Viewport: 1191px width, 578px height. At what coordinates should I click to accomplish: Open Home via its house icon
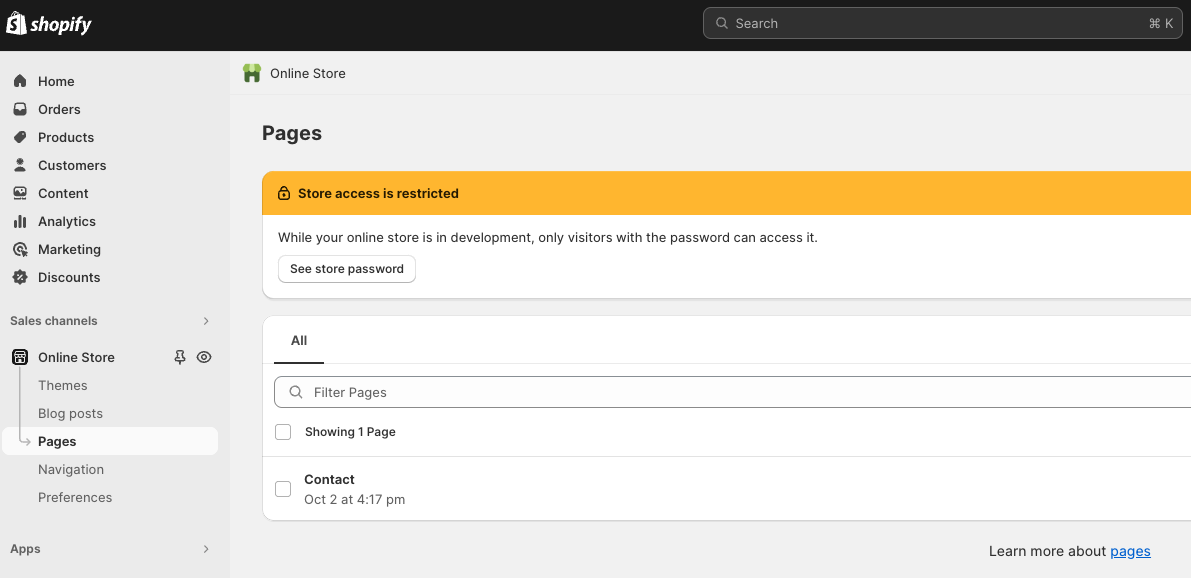point(20,81)
